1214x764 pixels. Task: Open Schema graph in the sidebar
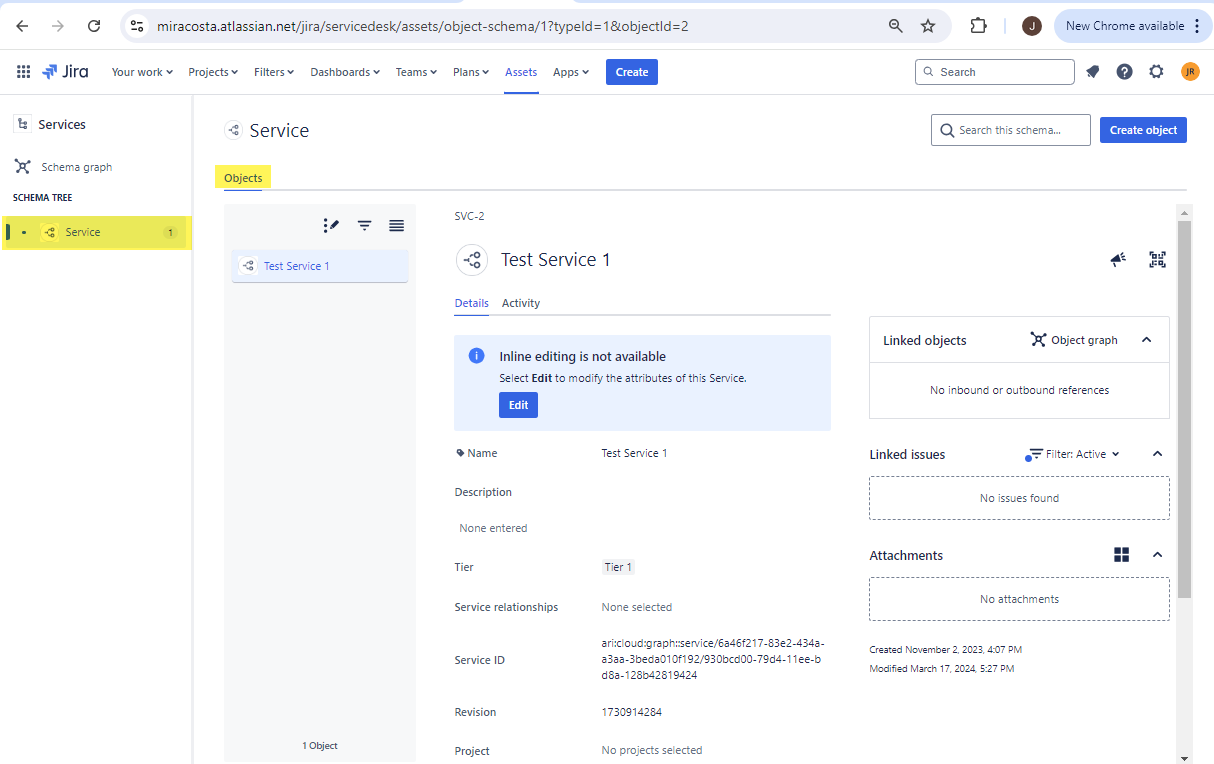point(63,167)
